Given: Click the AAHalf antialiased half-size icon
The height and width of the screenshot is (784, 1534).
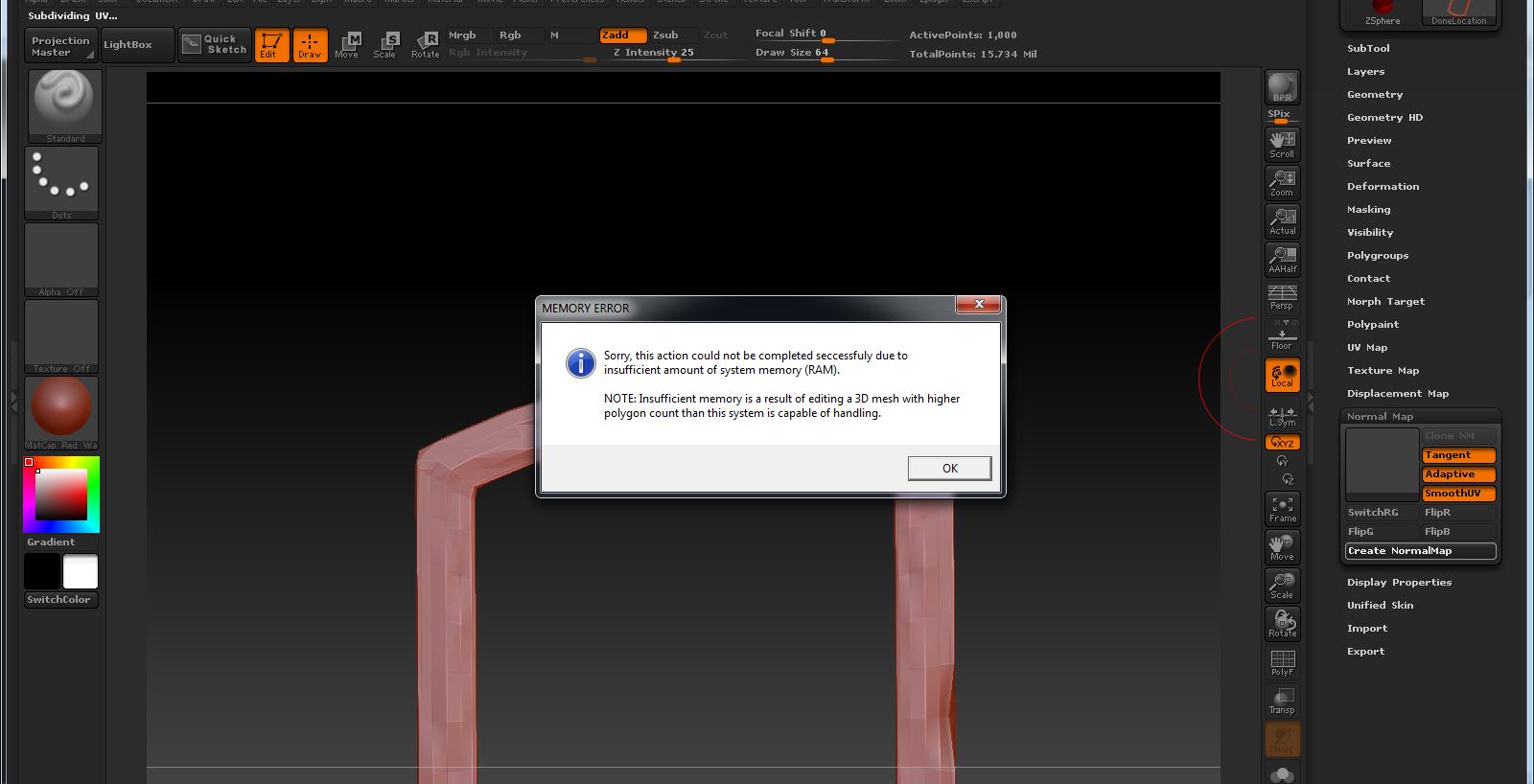Looking at the screenshot, I should pos(1283,260).
